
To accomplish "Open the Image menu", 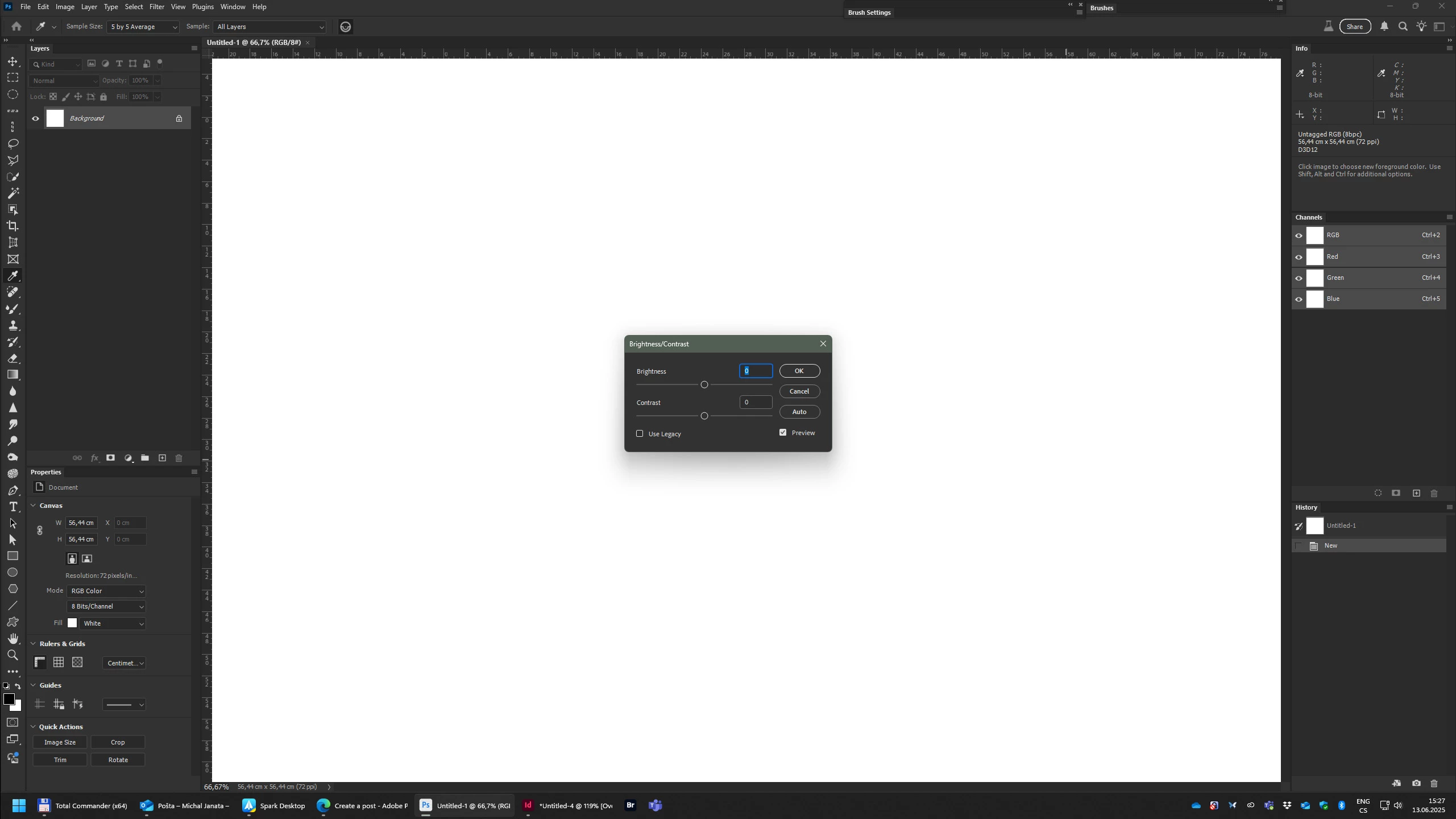I will (65, 7).
